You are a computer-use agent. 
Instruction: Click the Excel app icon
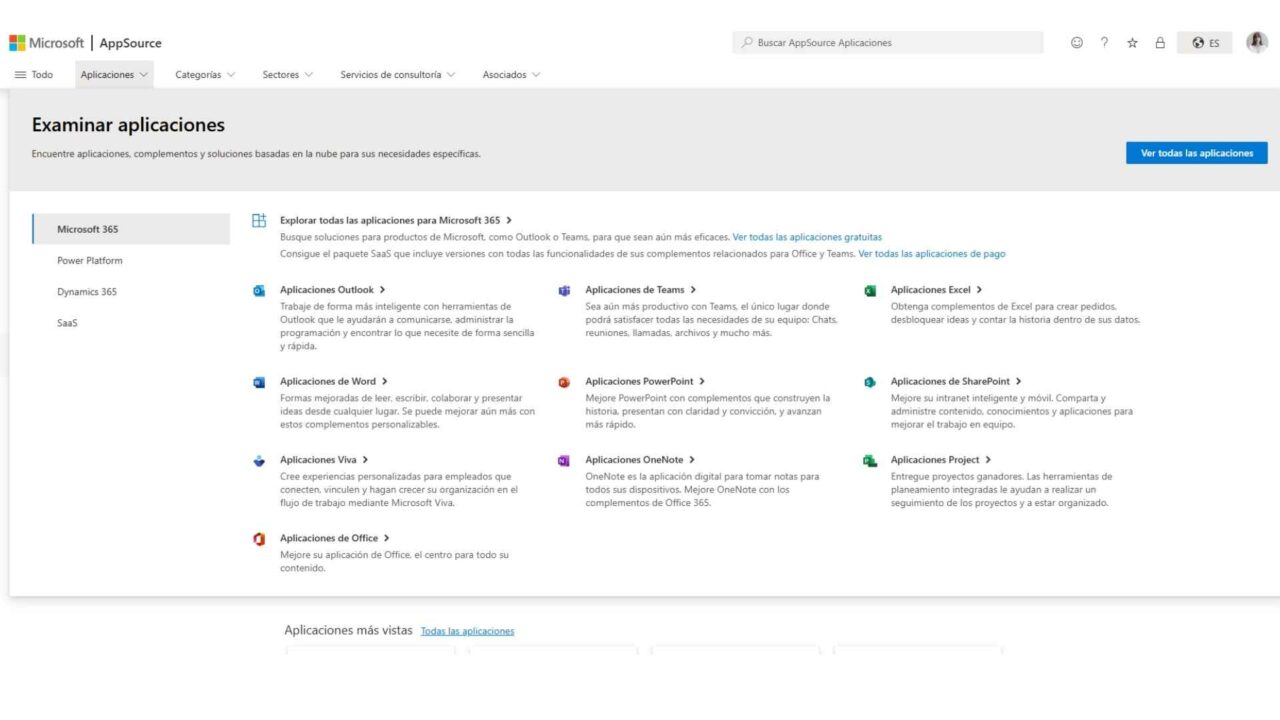tap(870, 291)
